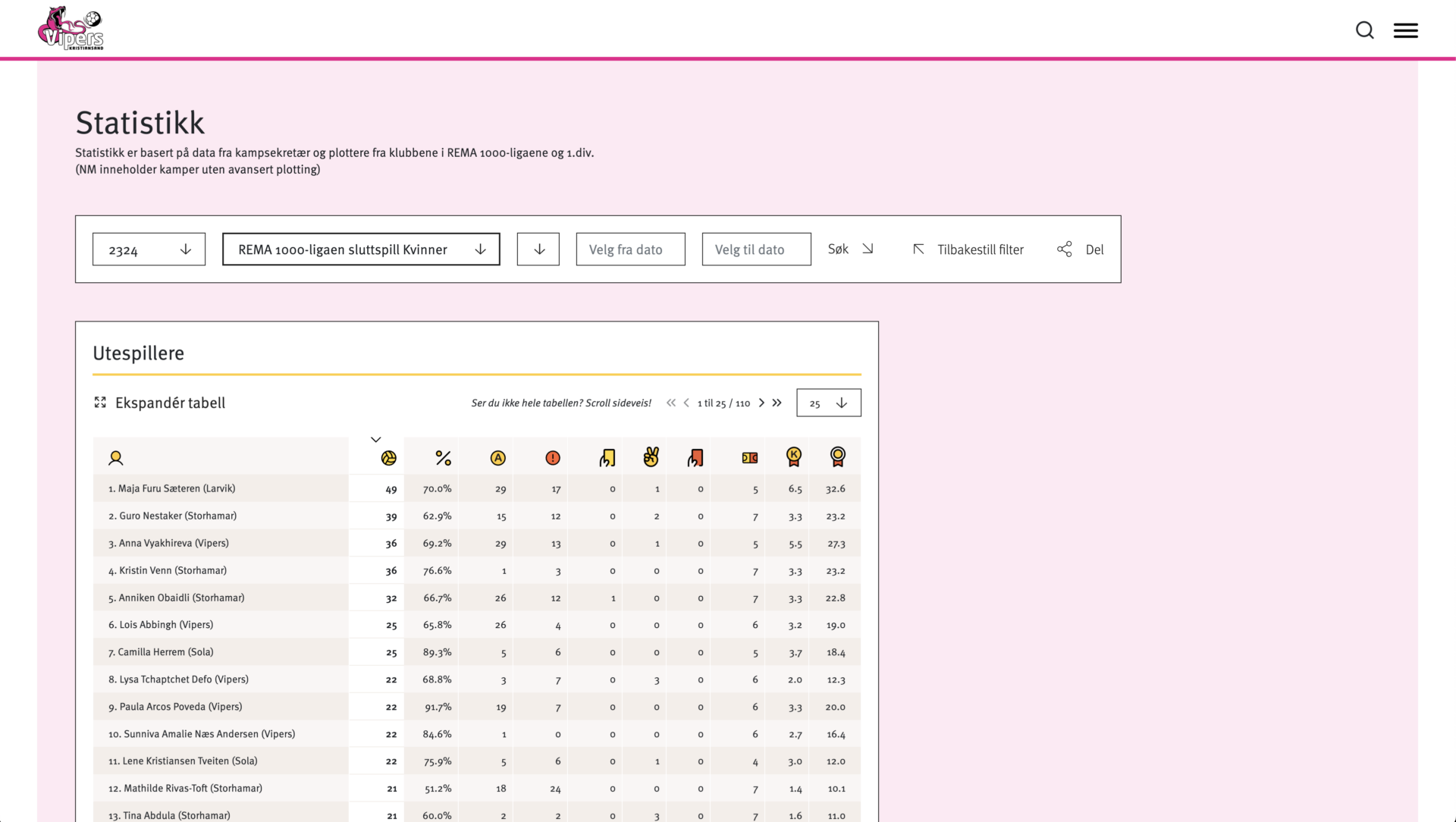Go to next page of players
1456x822 pixels.
[761, 403]
